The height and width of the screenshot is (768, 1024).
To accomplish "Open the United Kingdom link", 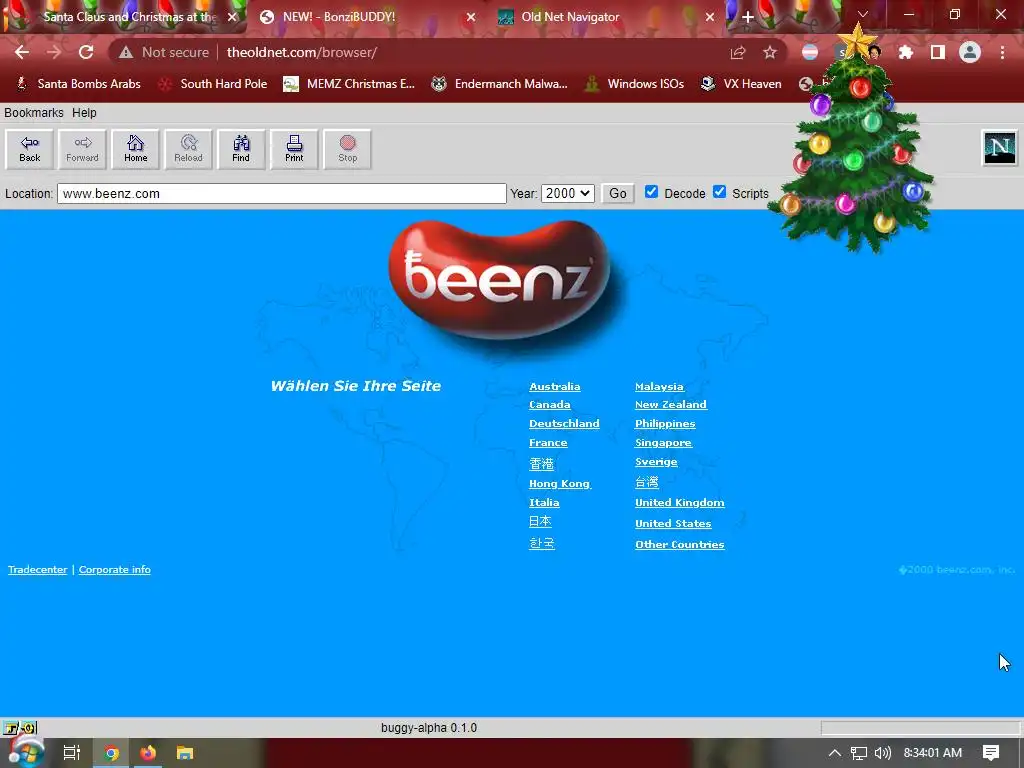I will point(679,503).
